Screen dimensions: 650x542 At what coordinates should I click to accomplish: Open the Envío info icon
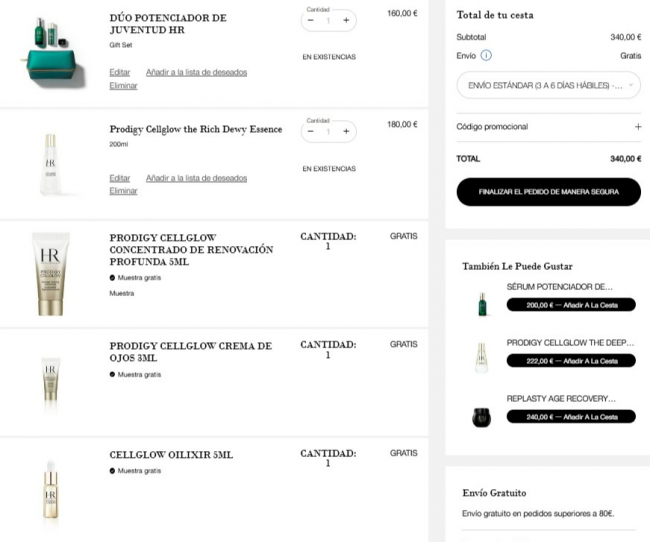[x=486, y=55]
